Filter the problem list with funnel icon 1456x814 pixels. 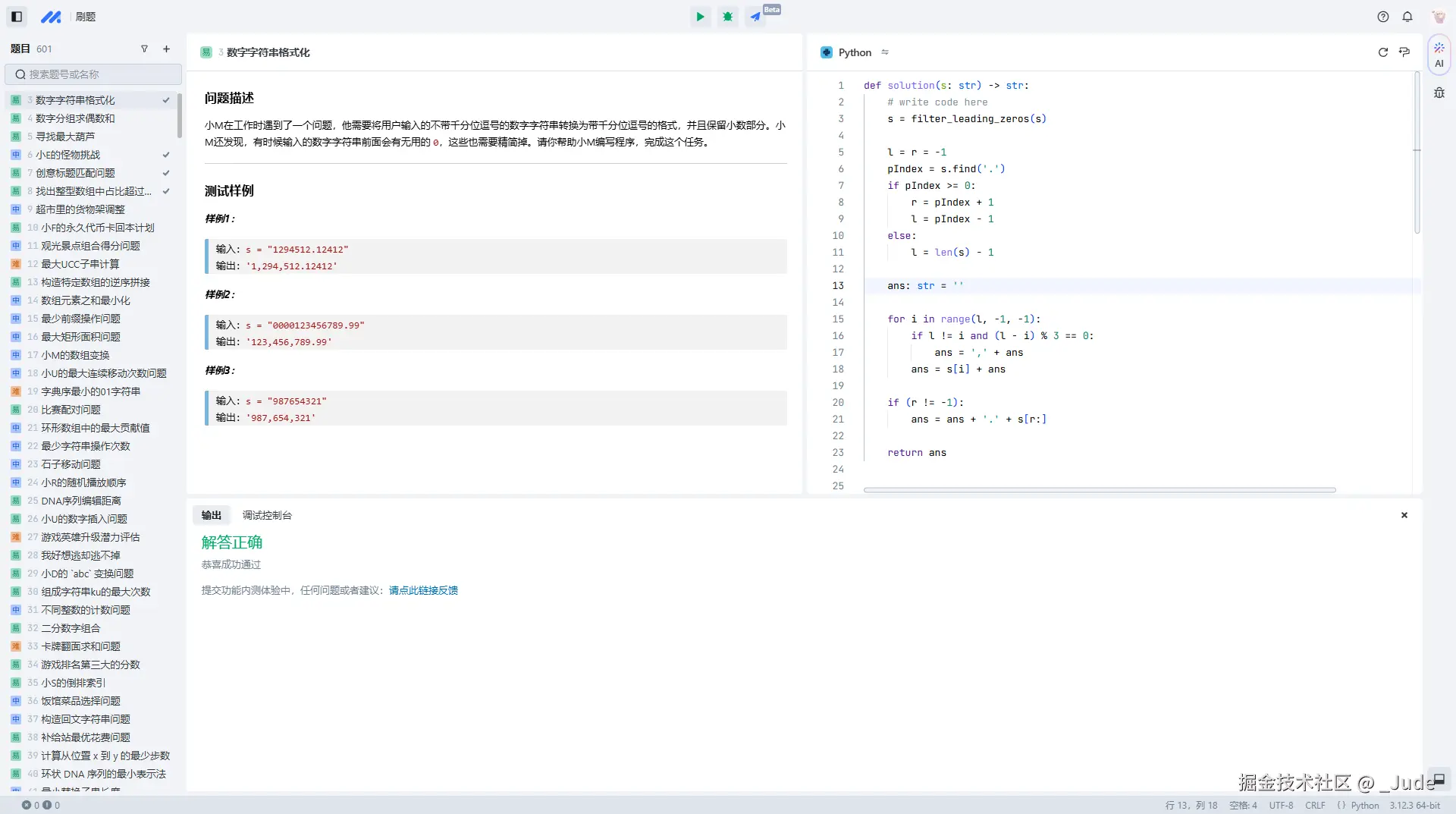tap(144, 49)
